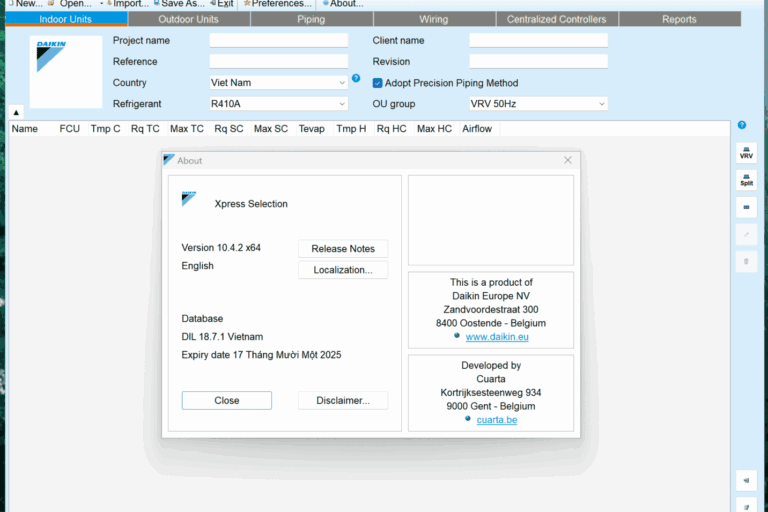This screenshot has height=512, width=768.
Task: Expand the Country dropdown
Action: pyautogui.click(x=278, y=82)
